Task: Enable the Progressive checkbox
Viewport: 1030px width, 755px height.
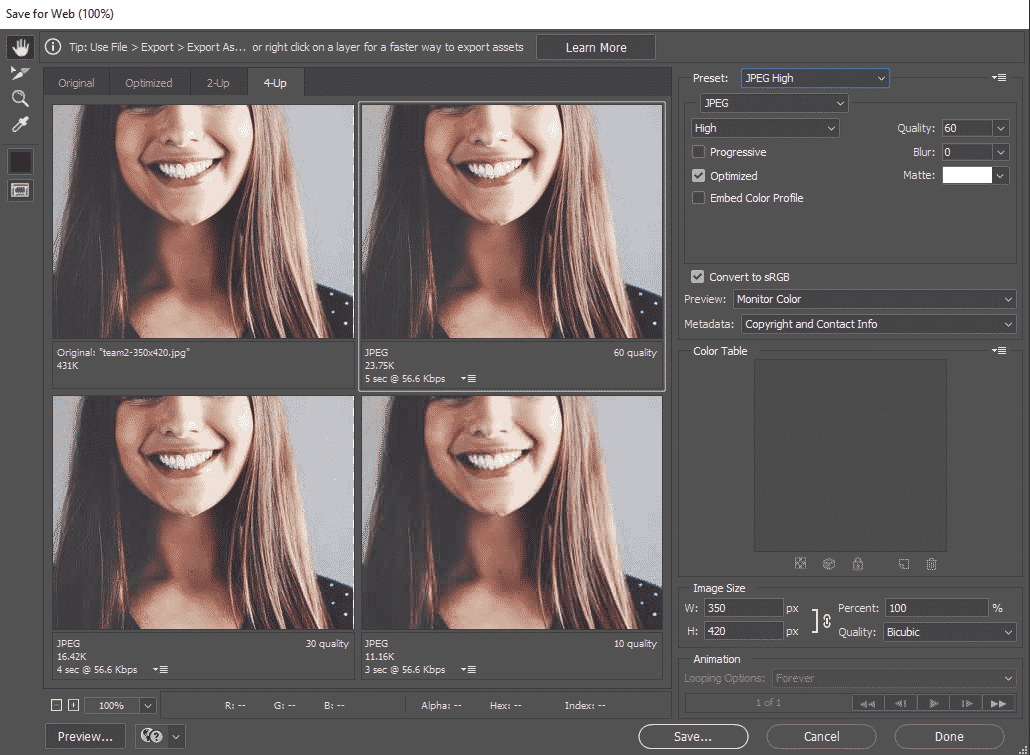Action: point(698,152)
